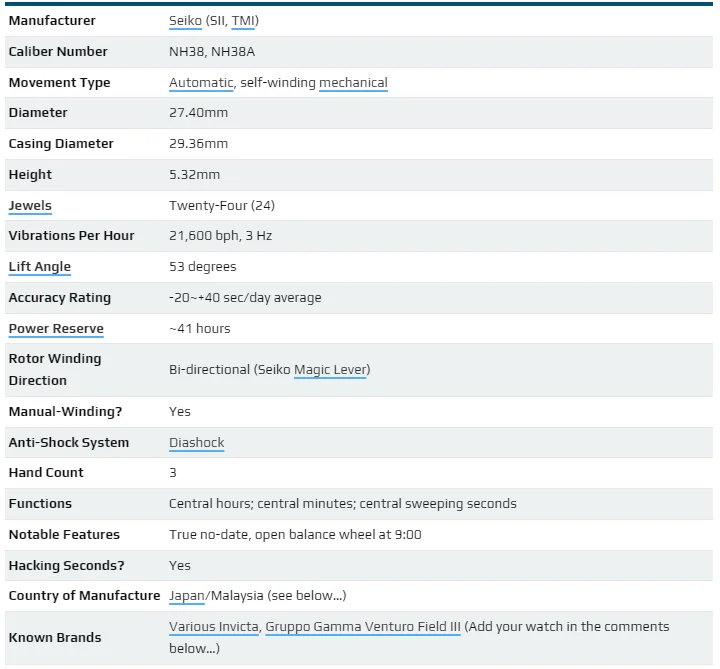Open the Power Reserve link
This screenshot has height=669, width=720.
(x=56, y=329)
